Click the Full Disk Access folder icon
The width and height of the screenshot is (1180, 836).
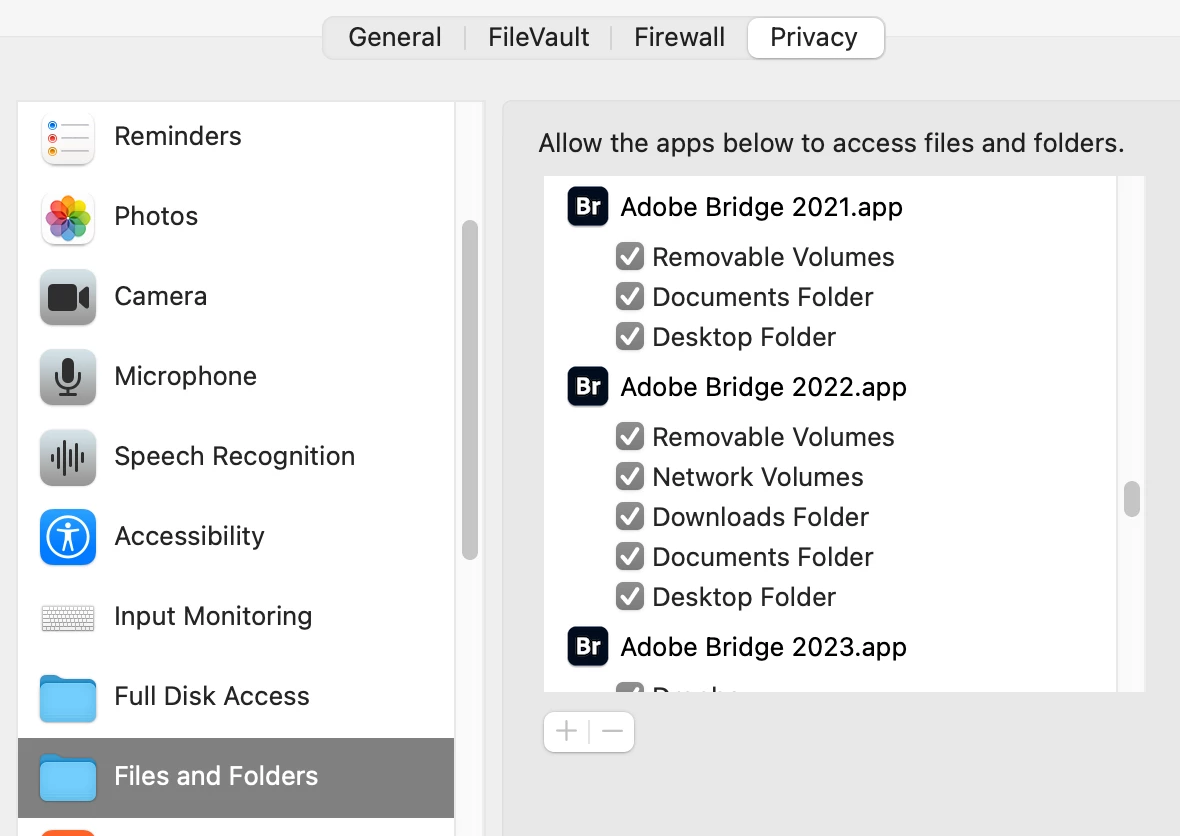(x=68, y=698)
